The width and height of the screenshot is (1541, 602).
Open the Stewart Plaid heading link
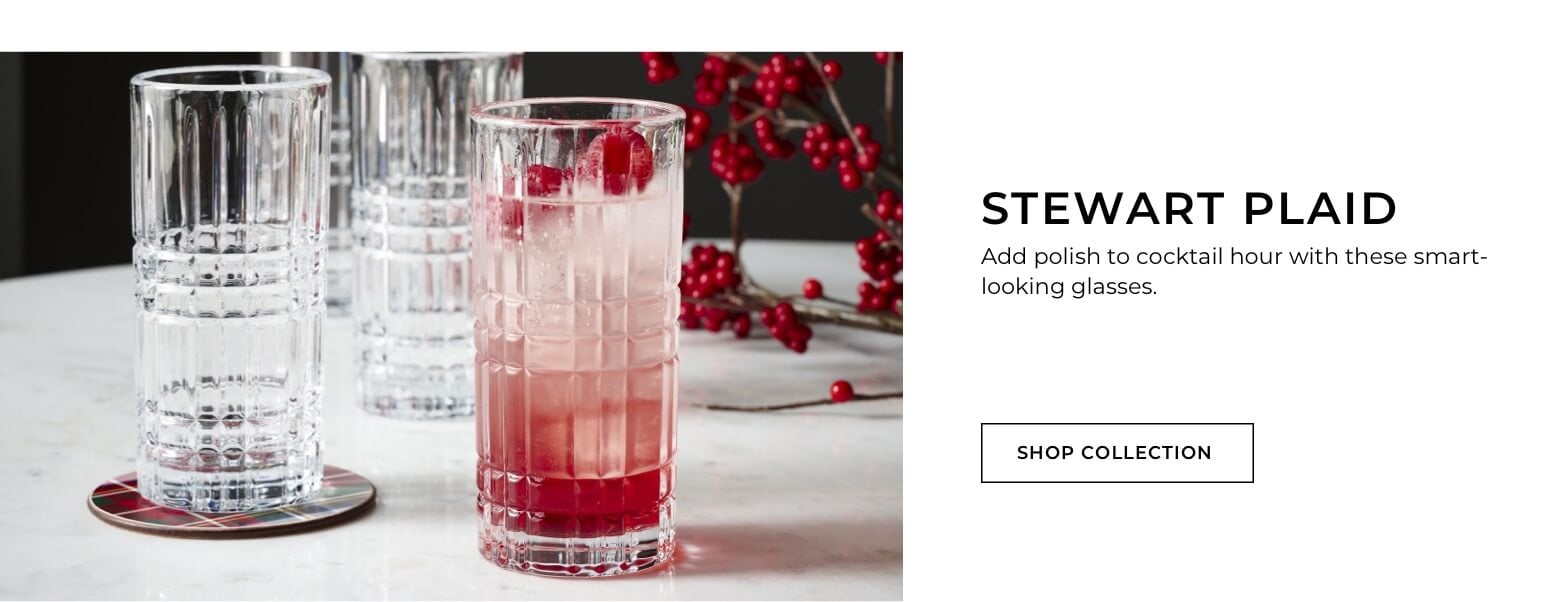pos(1189,209)
